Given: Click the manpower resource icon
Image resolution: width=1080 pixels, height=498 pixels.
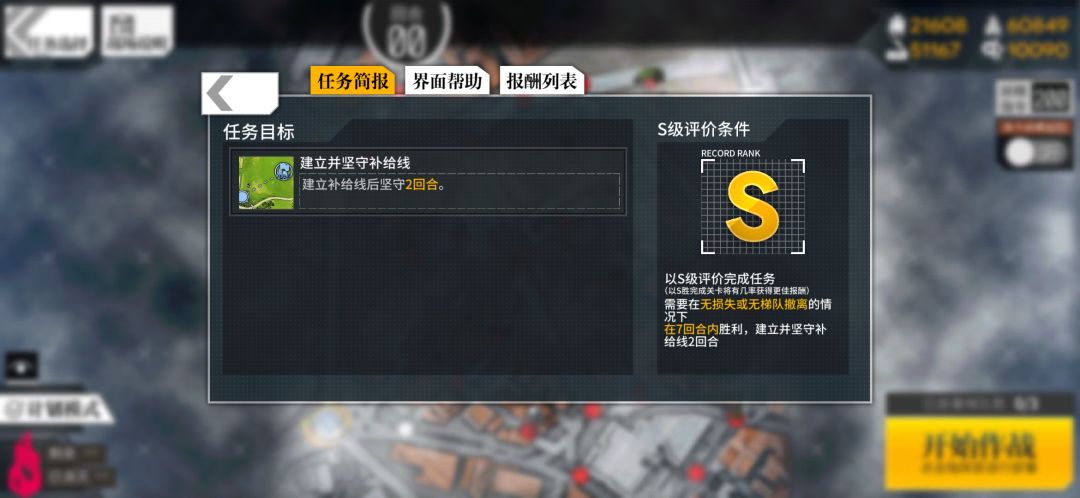Looking at the screenshot, I should point(896,26).
